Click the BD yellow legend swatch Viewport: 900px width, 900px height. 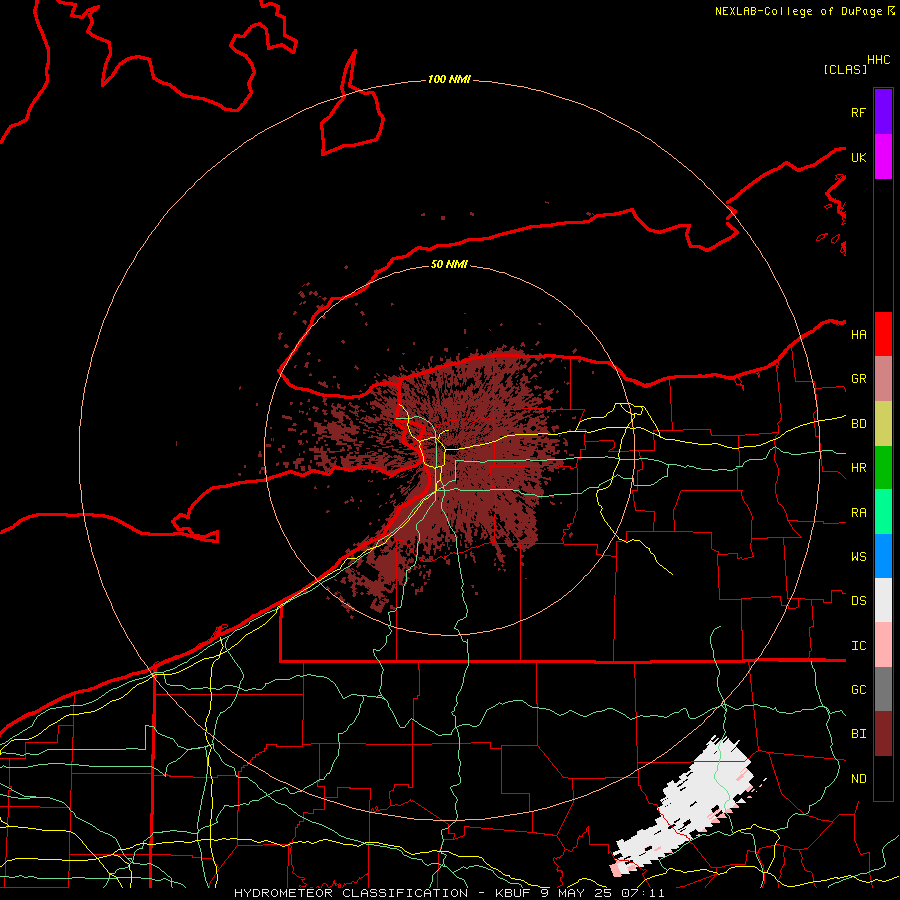(883, 424)
